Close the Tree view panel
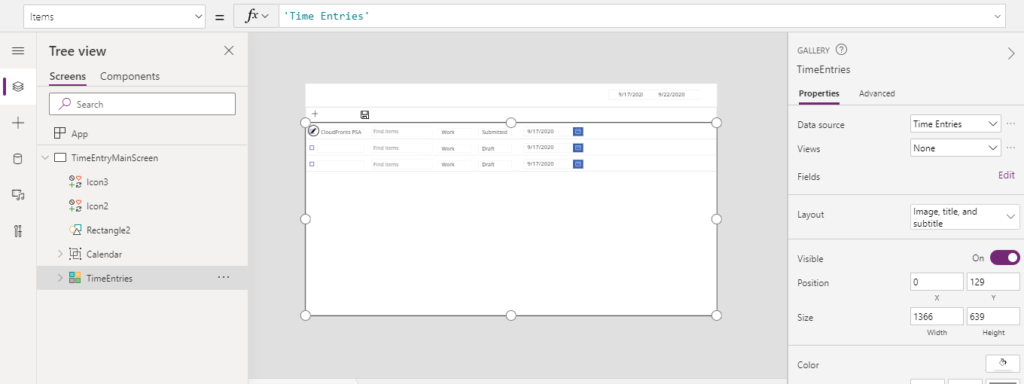 (229, 51)
